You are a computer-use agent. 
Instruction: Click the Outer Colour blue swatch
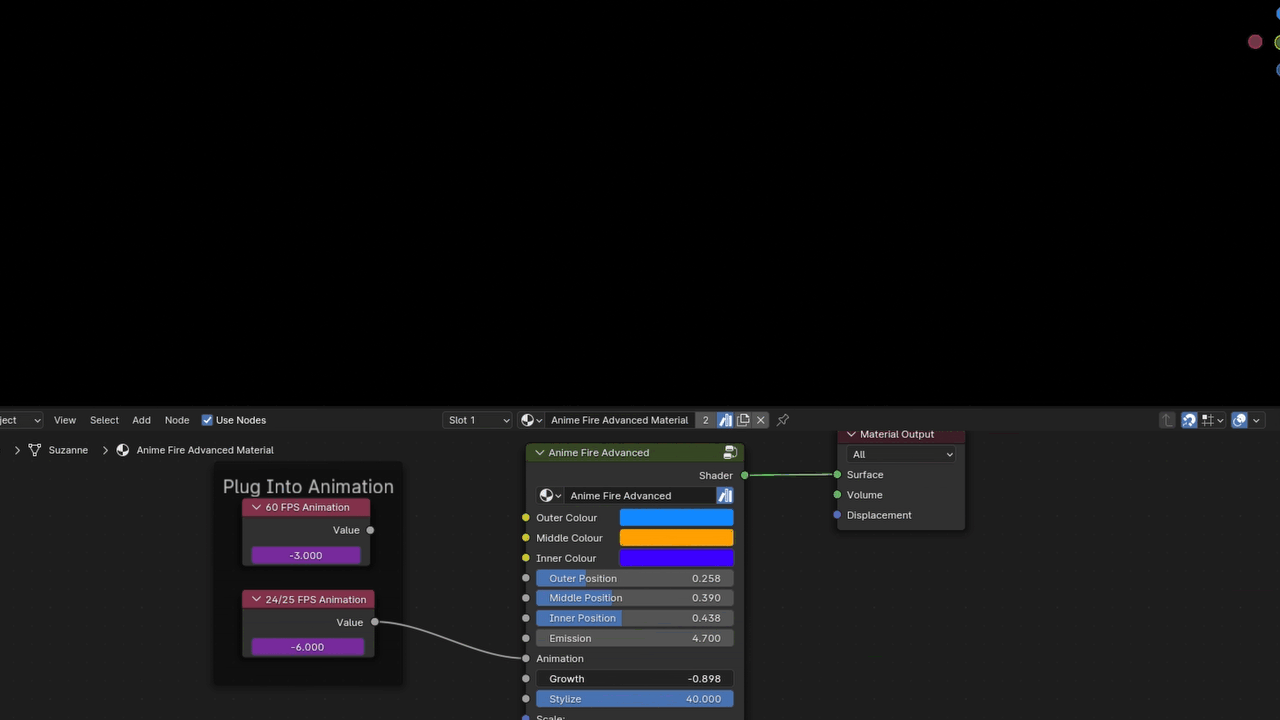point(676,518)
